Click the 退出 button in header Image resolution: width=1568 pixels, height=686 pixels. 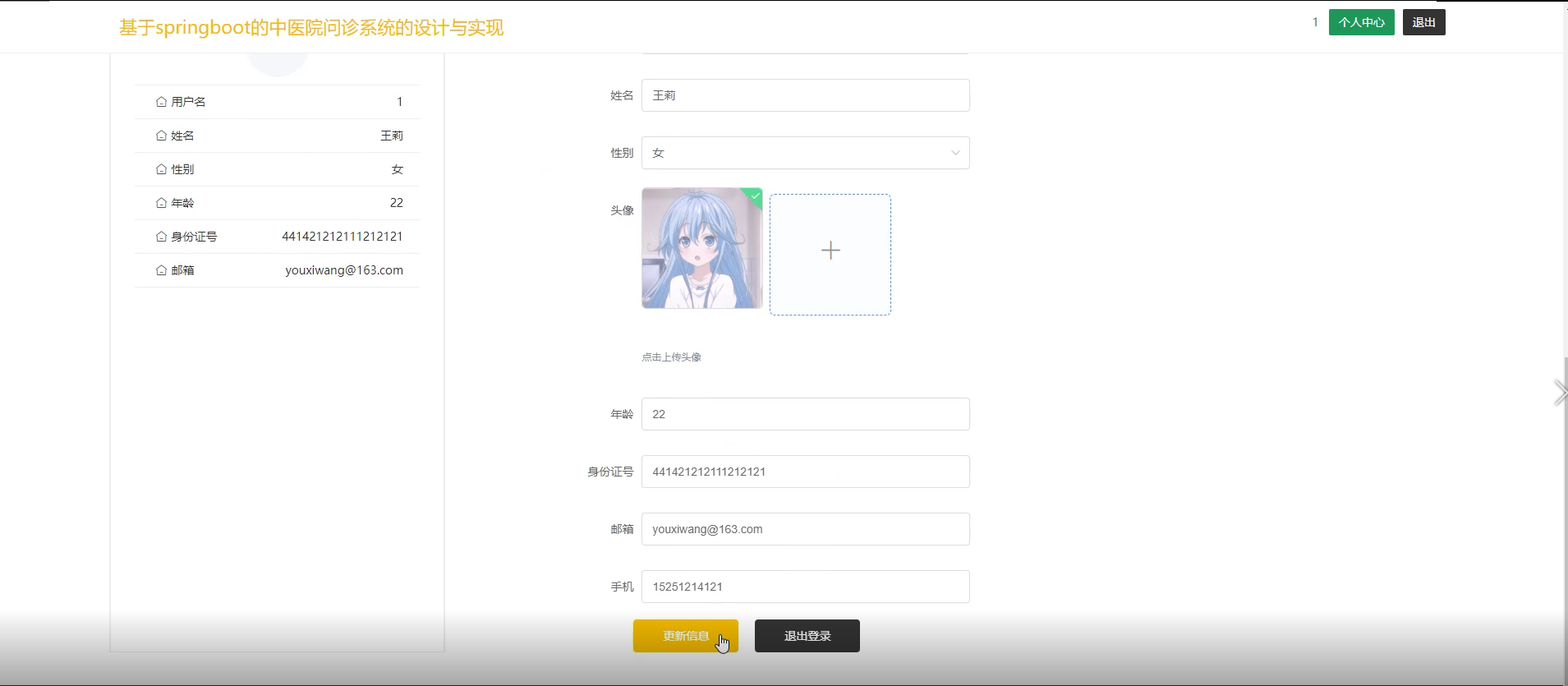[1423, 22]
